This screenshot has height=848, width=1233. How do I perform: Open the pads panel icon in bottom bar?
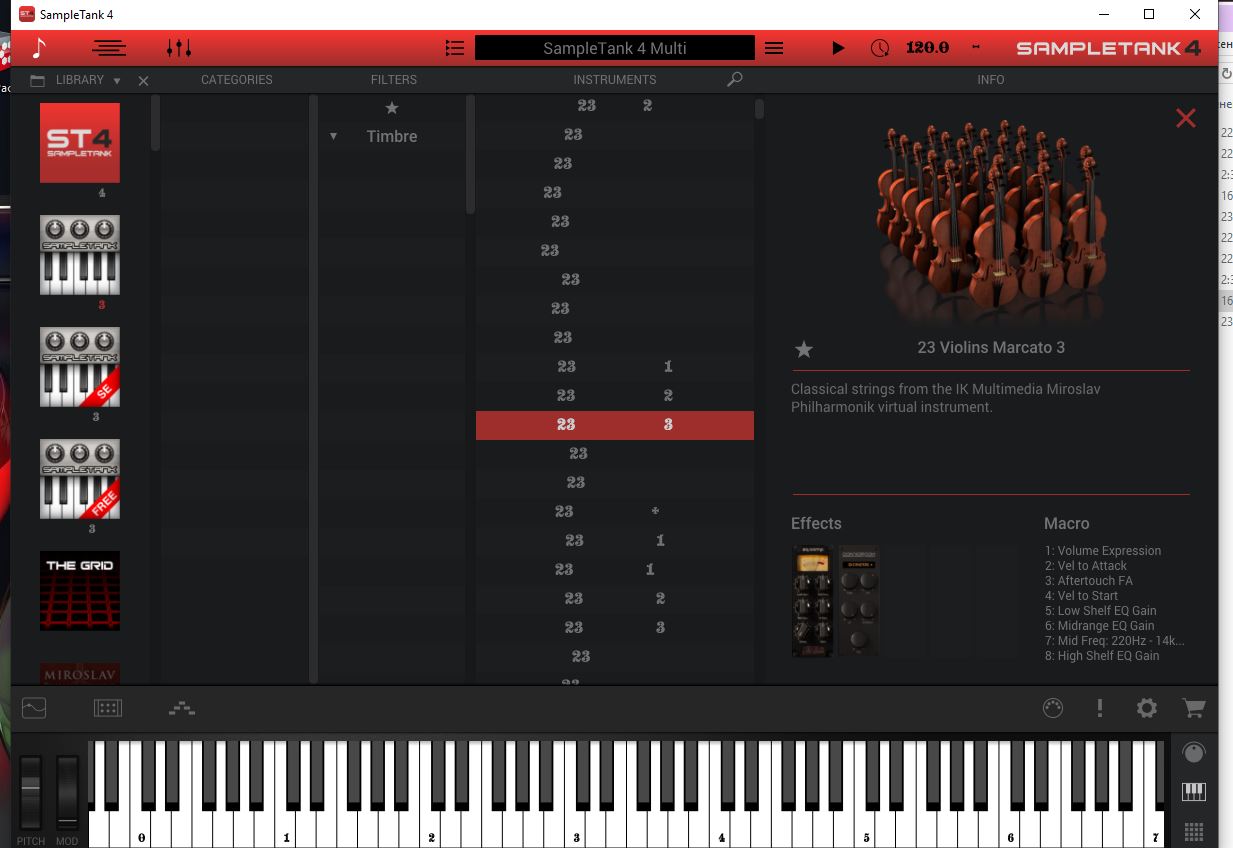[x=108, y=708]
